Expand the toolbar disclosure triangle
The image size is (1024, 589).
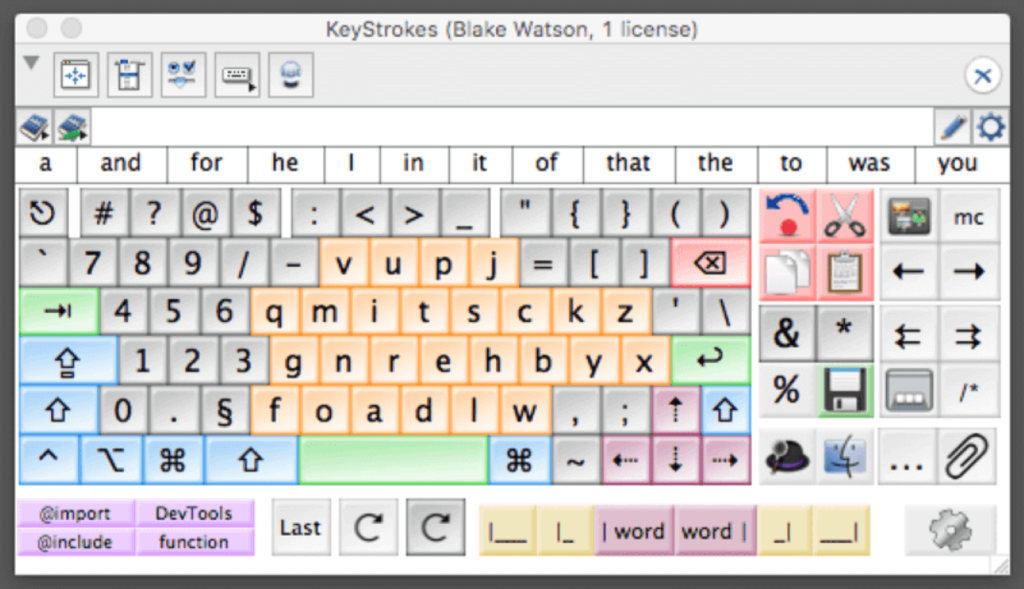(31, 63)
